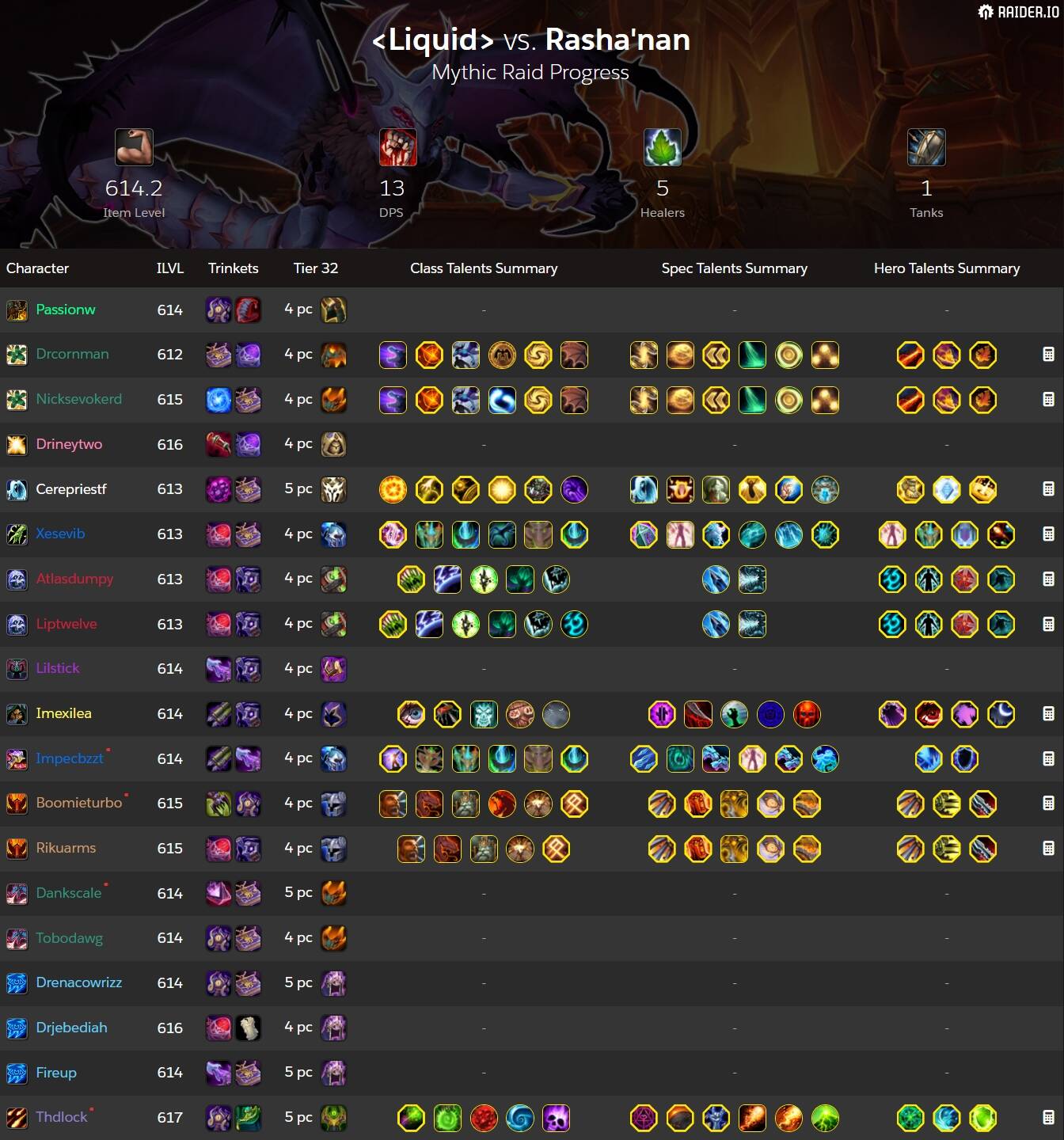Open talent details icon for Thdlock

(1048, 1118)
